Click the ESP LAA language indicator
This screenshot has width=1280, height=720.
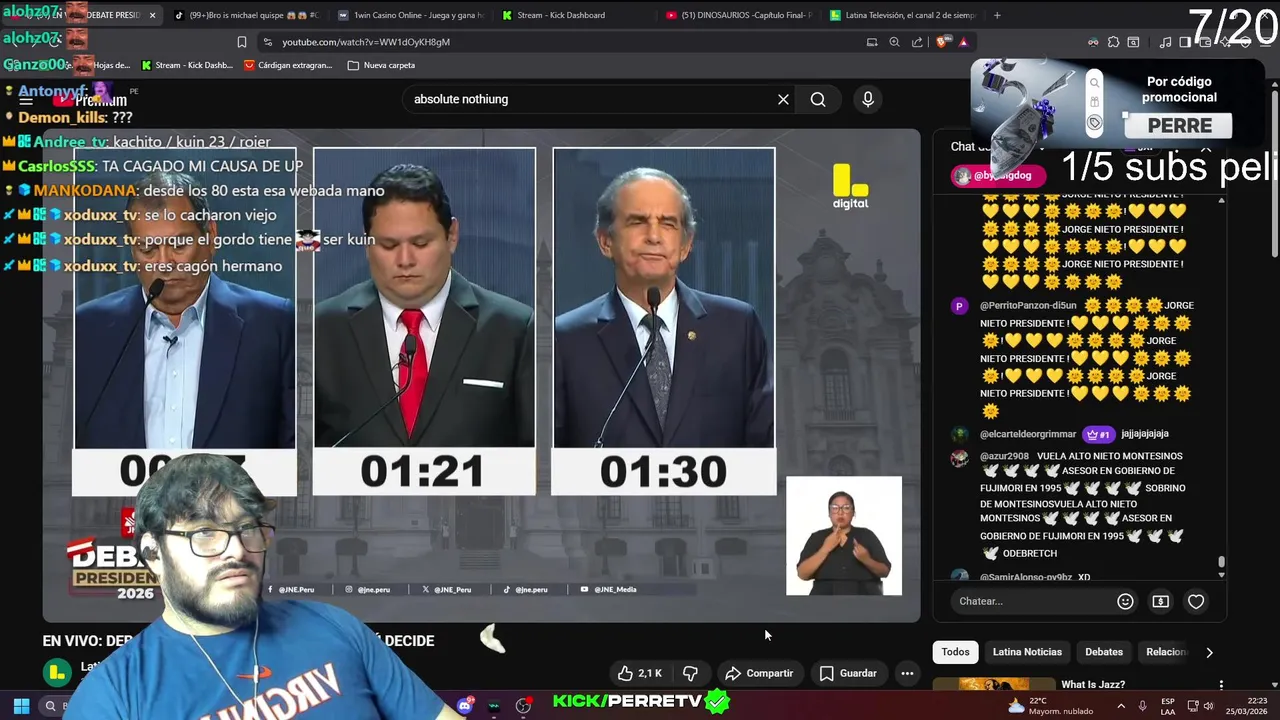[1168, 706]
